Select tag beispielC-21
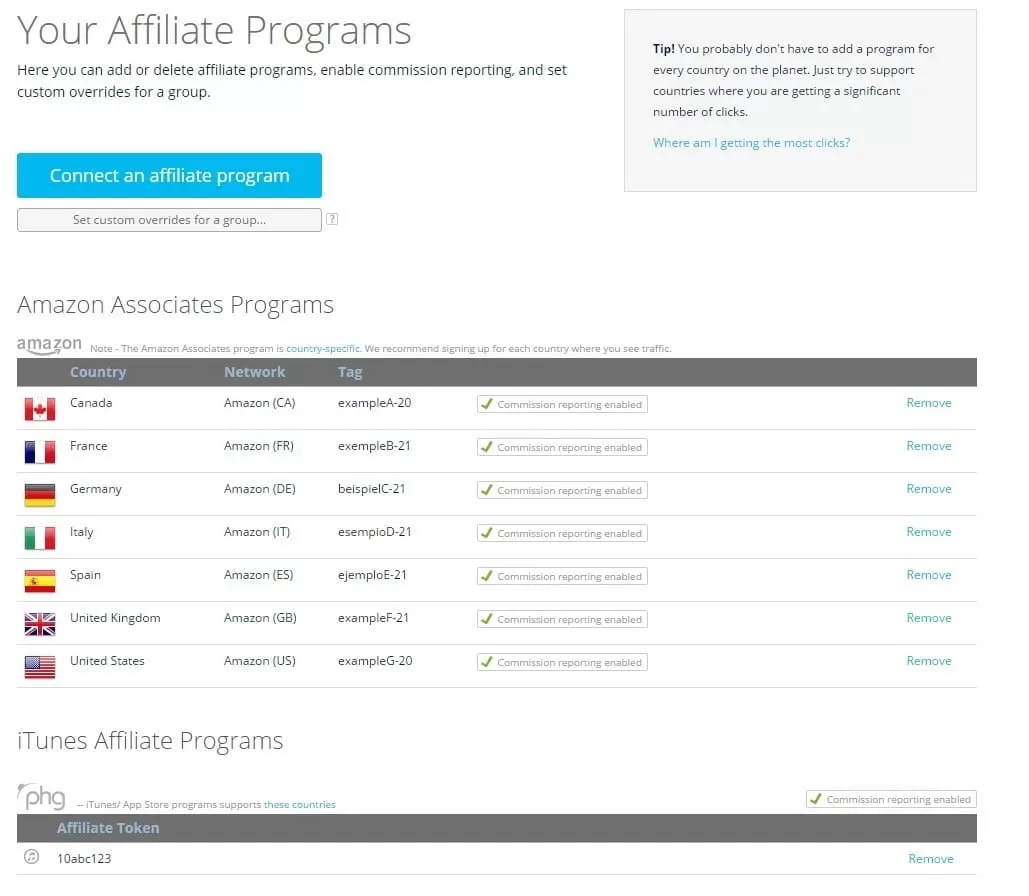This screenshot has width=1029, height=896. (371, 489)
